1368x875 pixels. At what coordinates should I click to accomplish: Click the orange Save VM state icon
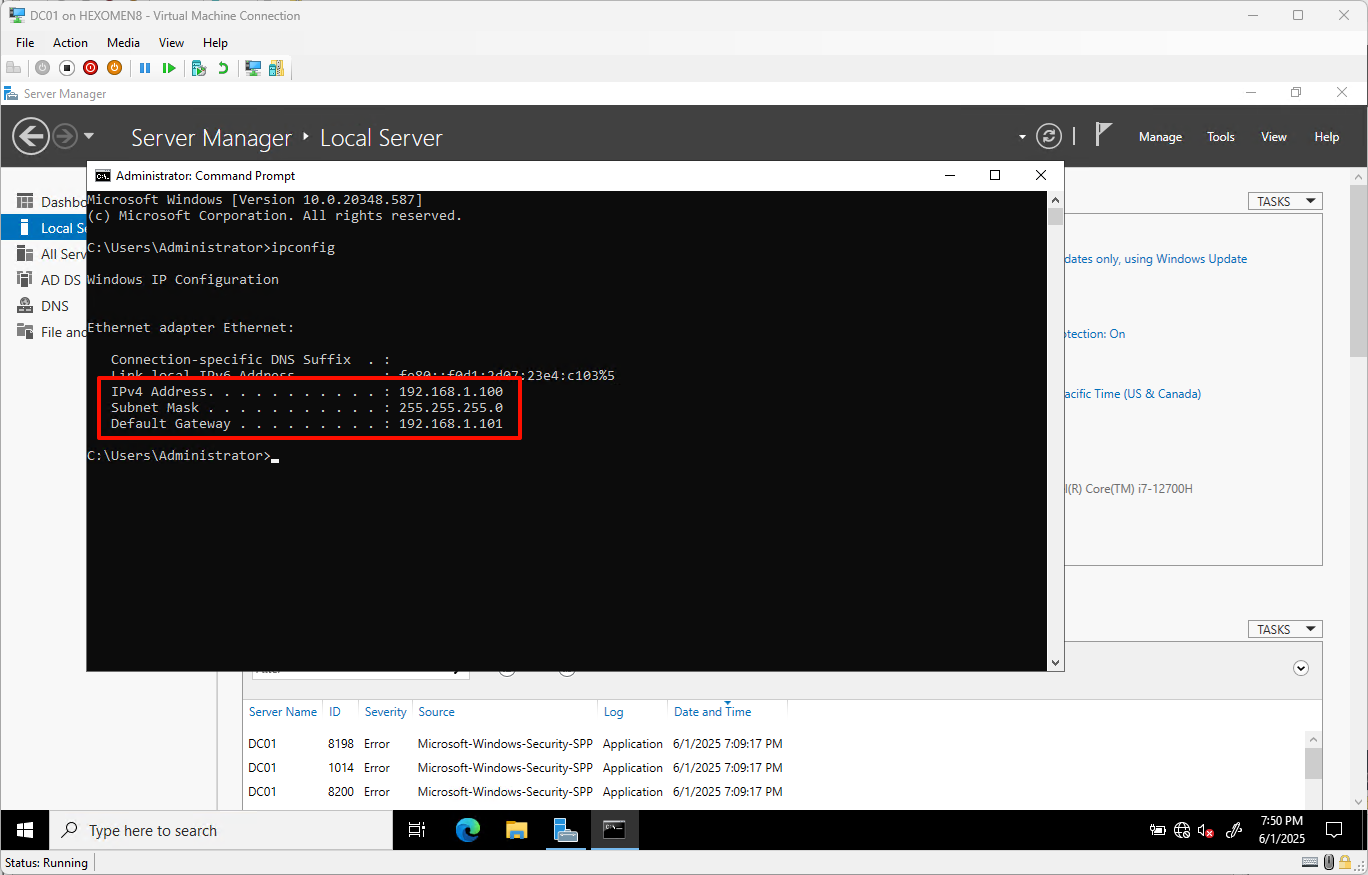pos(114,68)
